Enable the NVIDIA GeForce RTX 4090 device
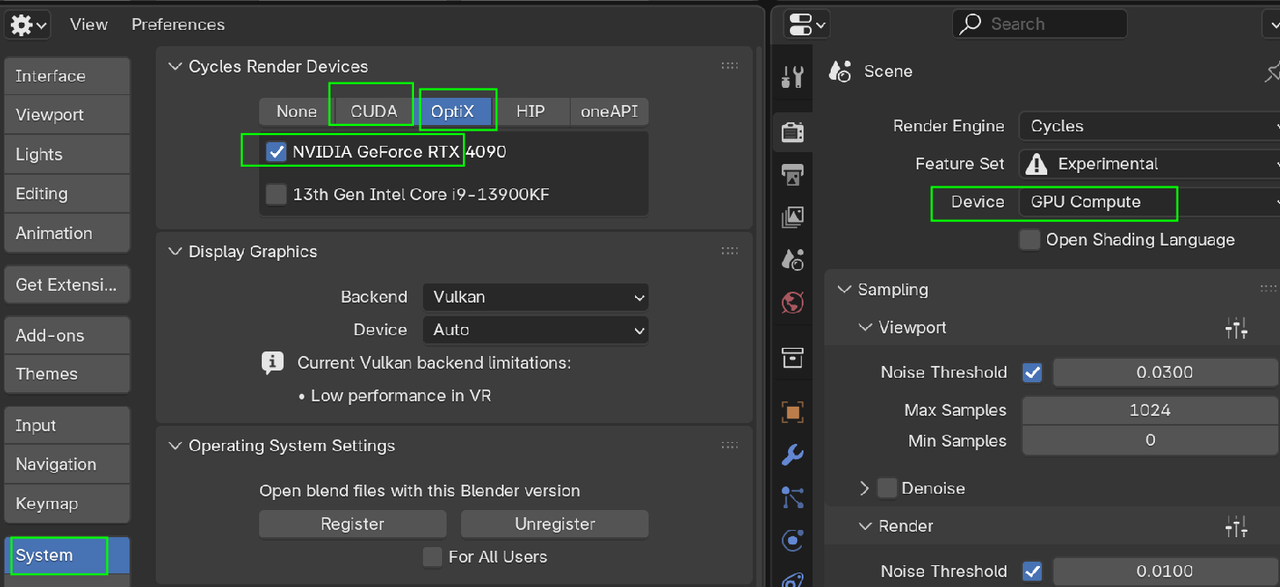Image resolution: width=1280 pixels, height=587 pixels. pos(276,150)
